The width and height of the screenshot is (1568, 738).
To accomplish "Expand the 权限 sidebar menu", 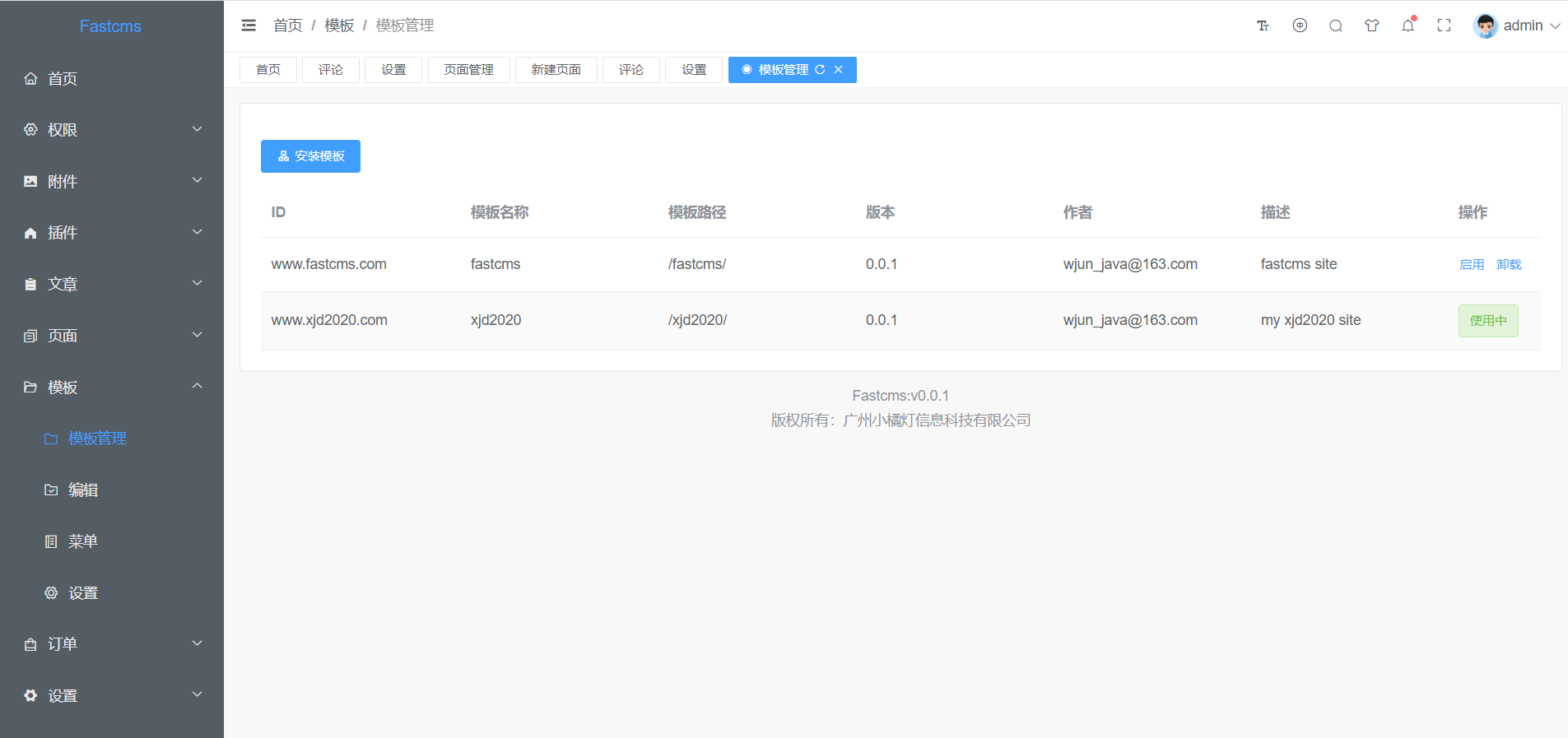I will point(112,130).
